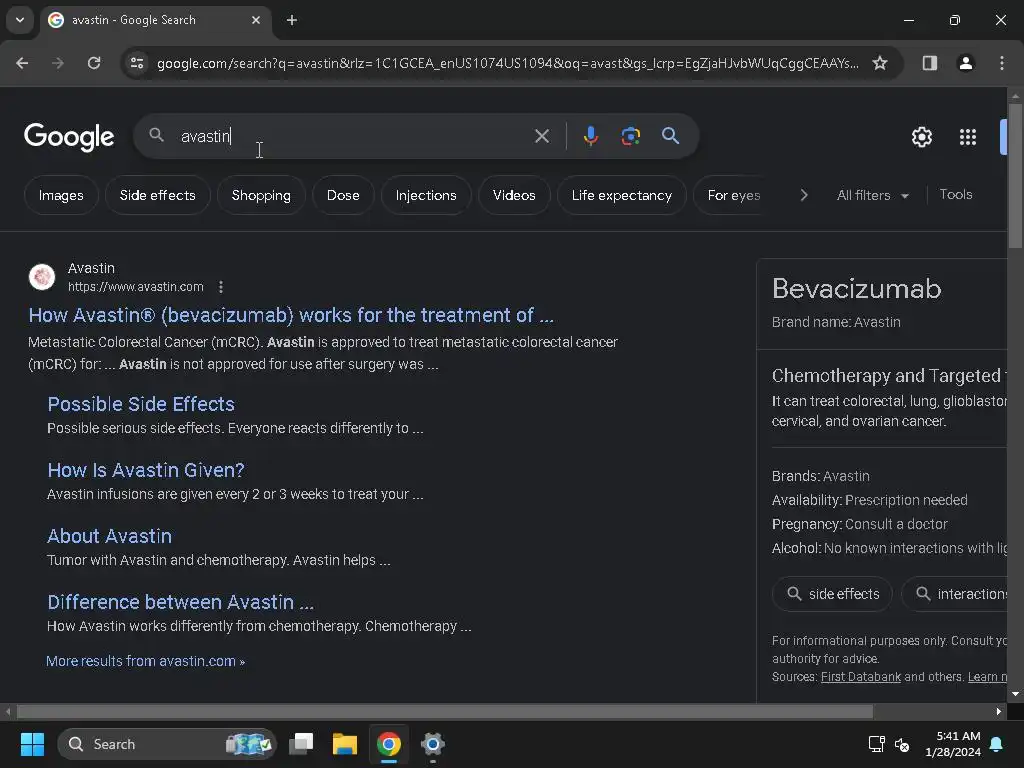Open File Explorer from taskbar
1024x768 pixels.
point(345,744)
